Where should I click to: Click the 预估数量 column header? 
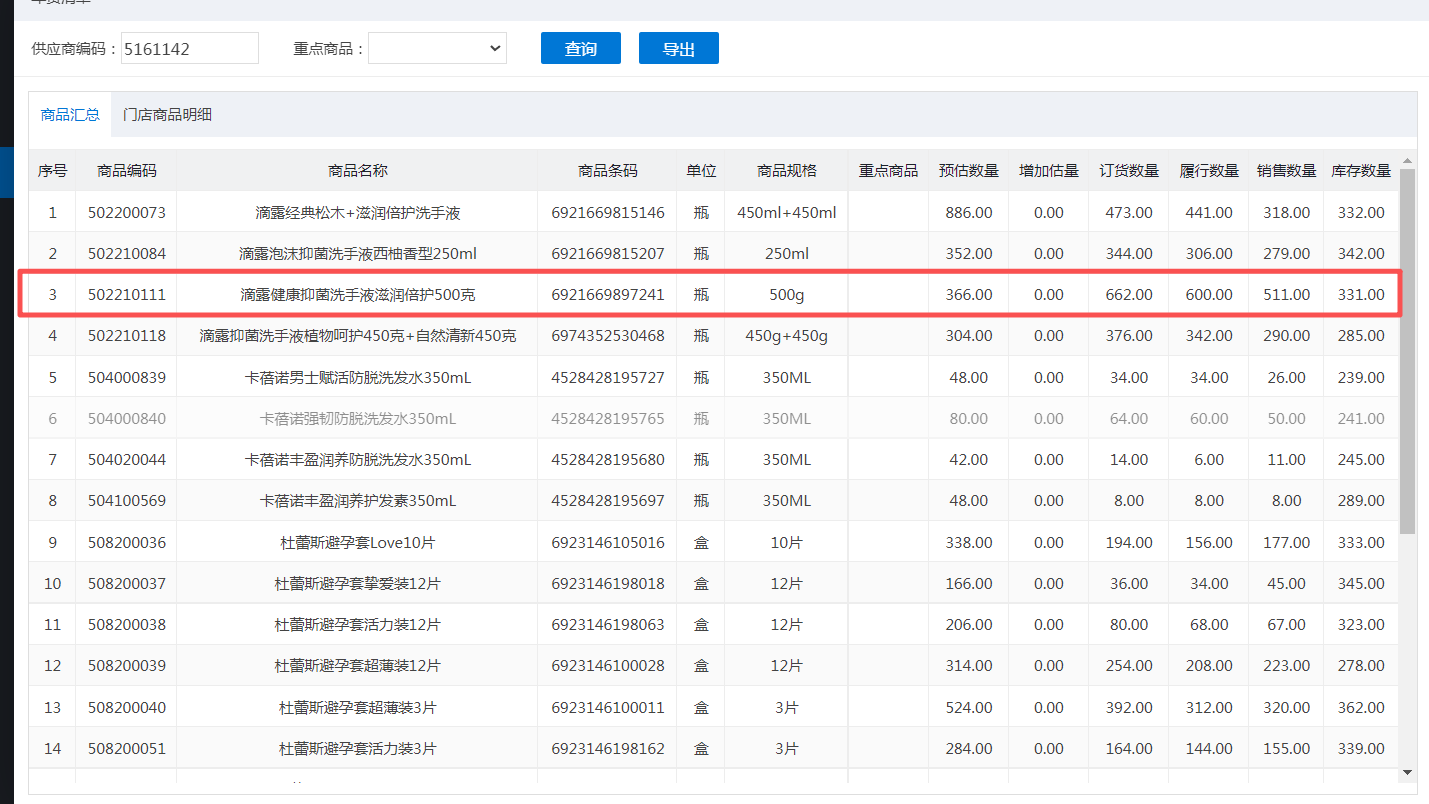click(x=968, y=171)
